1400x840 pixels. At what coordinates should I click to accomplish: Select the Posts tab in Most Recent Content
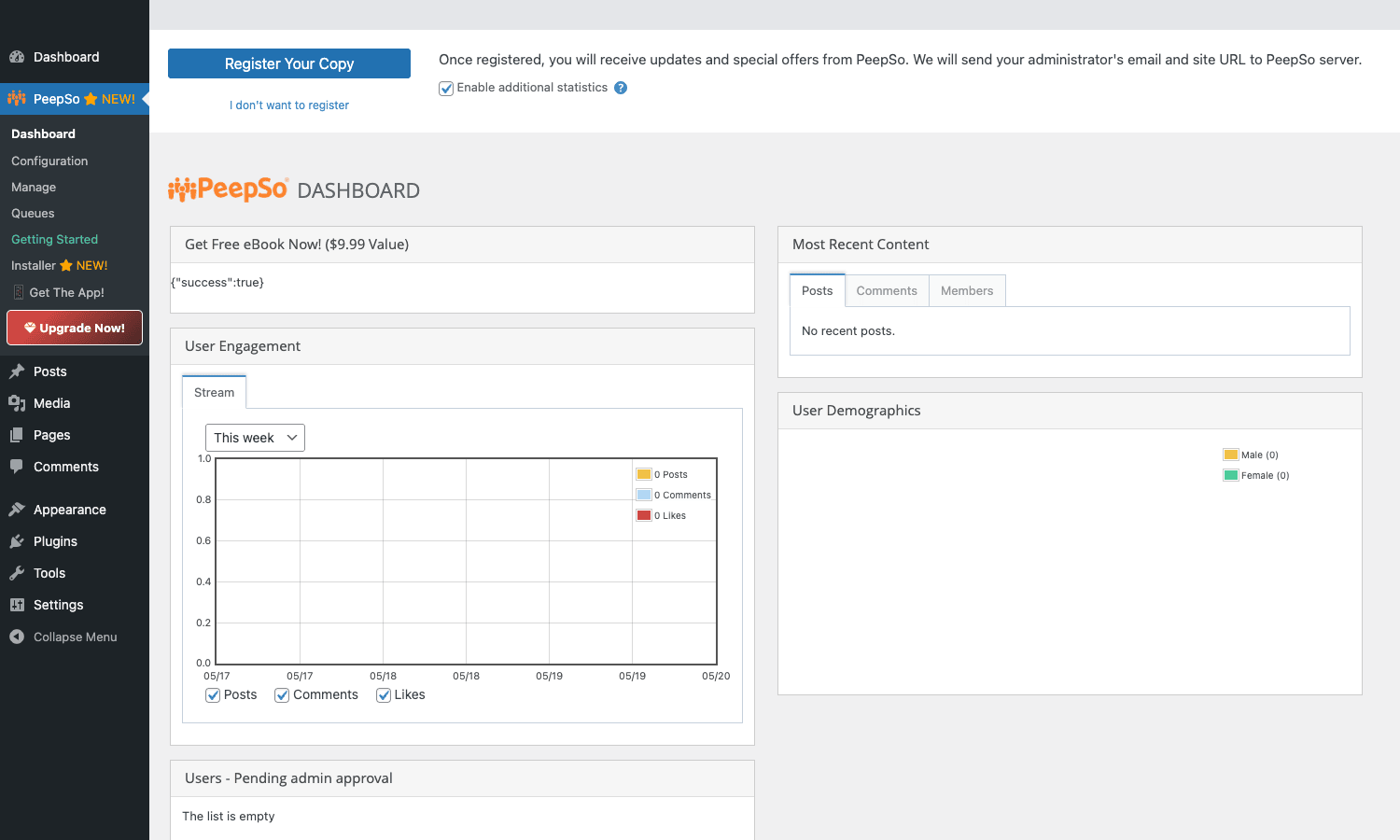pyautogui.click(x=817, y=290)
